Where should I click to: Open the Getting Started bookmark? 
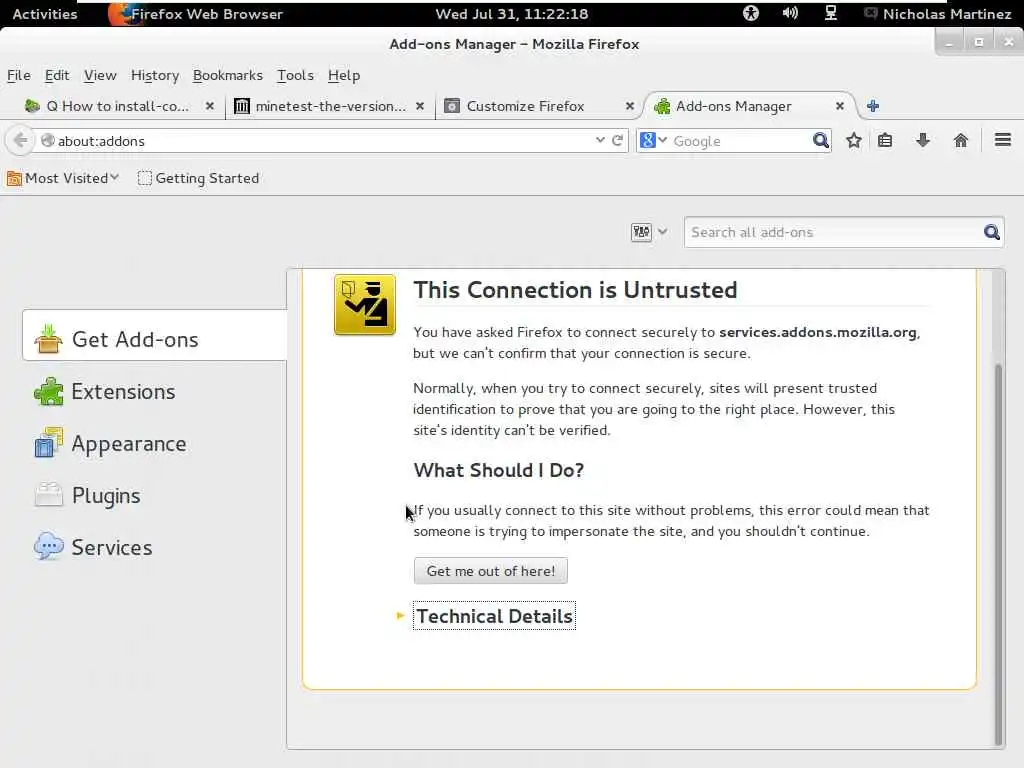[x=199, y=178]
